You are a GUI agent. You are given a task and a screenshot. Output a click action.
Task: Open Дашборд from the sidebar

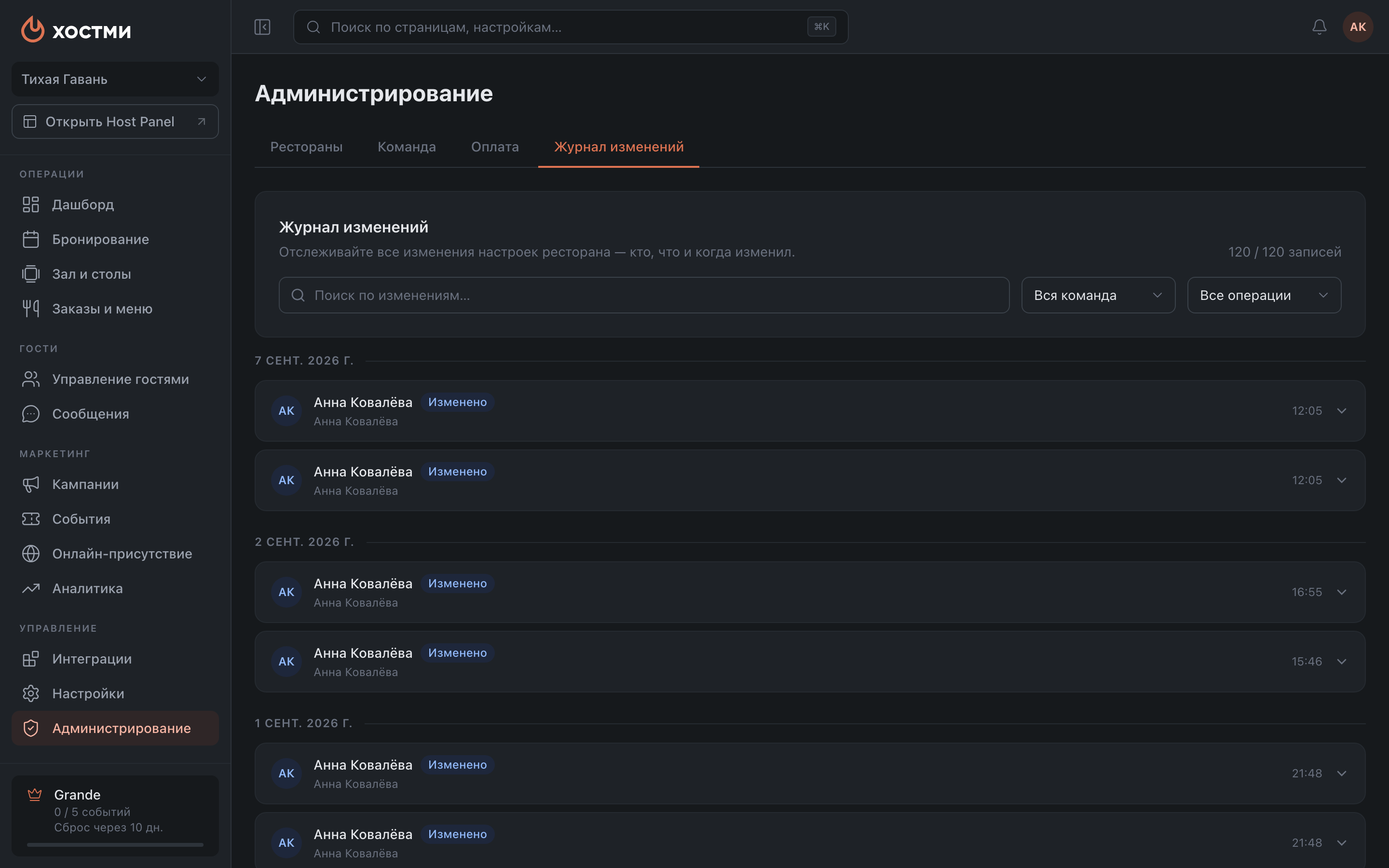point(115,204)
